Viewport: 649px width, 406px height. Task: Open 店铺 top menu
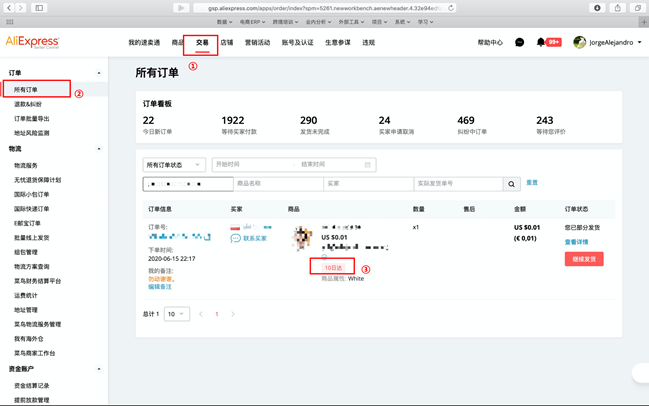pos(227,42)
